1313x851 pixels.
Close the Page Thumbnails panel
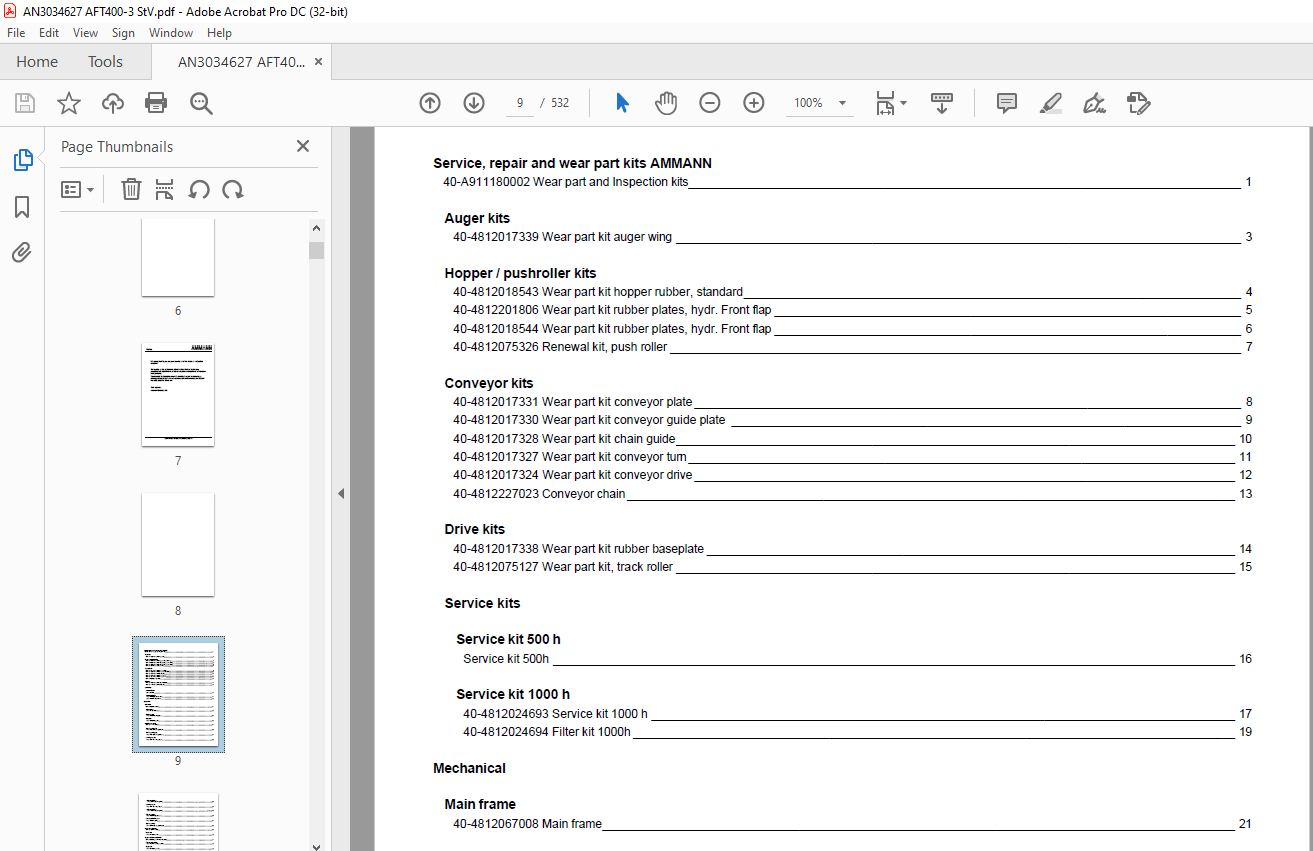(303, 146)
